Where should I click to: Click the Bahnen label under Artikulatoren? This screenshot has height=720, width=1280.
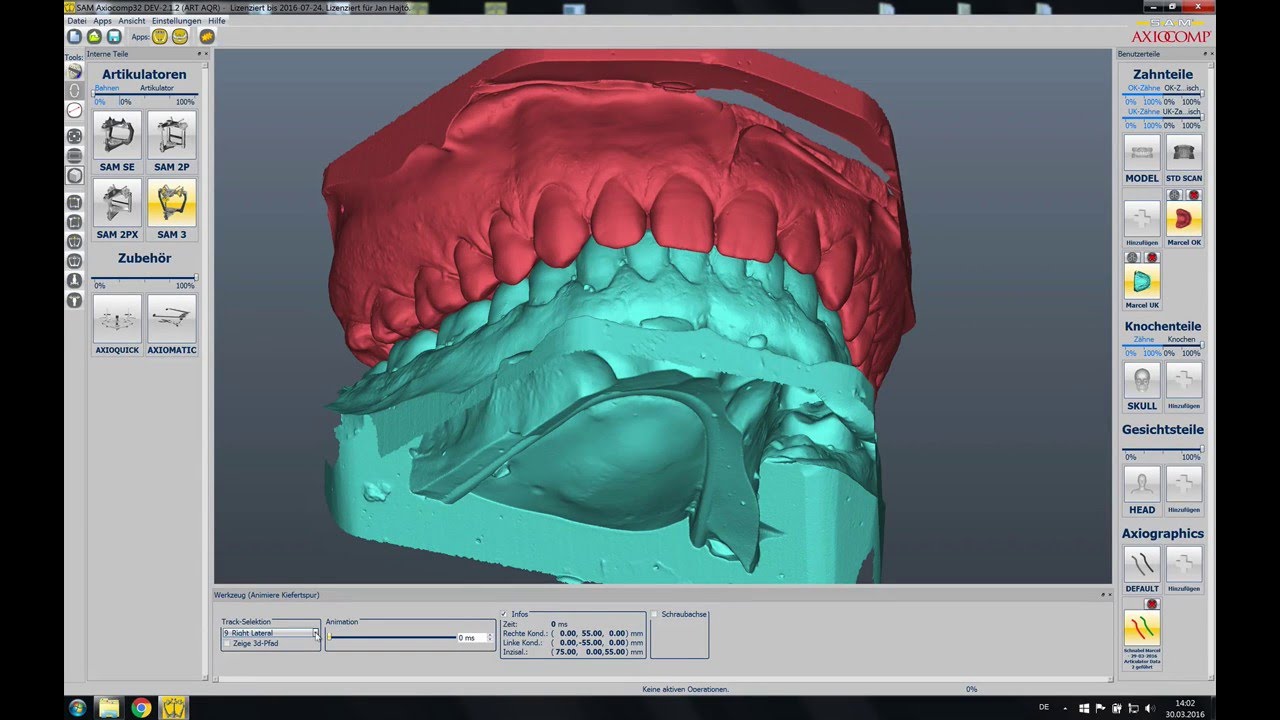click(107, 88)
